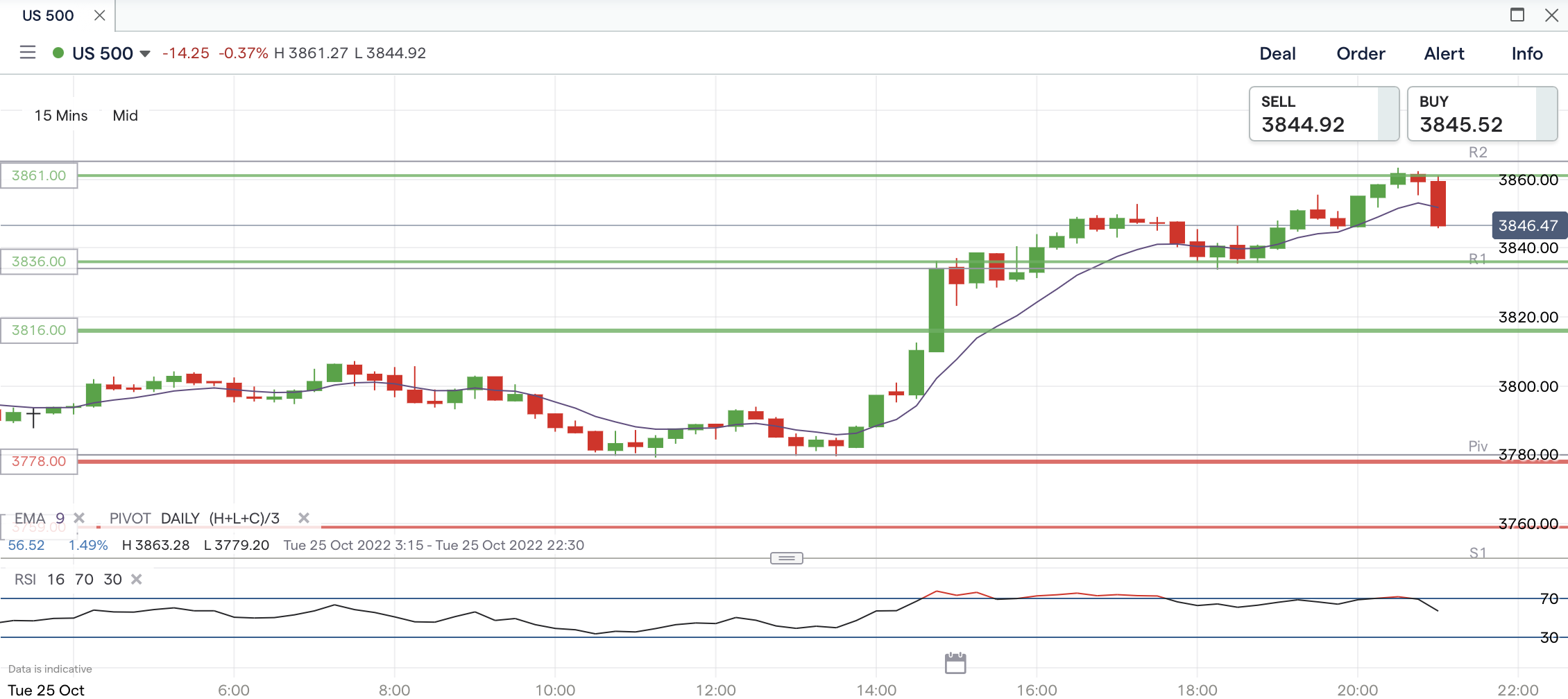Click the 20:00 time axis label
Image resolution: width=1568 pixels, height=699 pixels.
point(1358,690)
